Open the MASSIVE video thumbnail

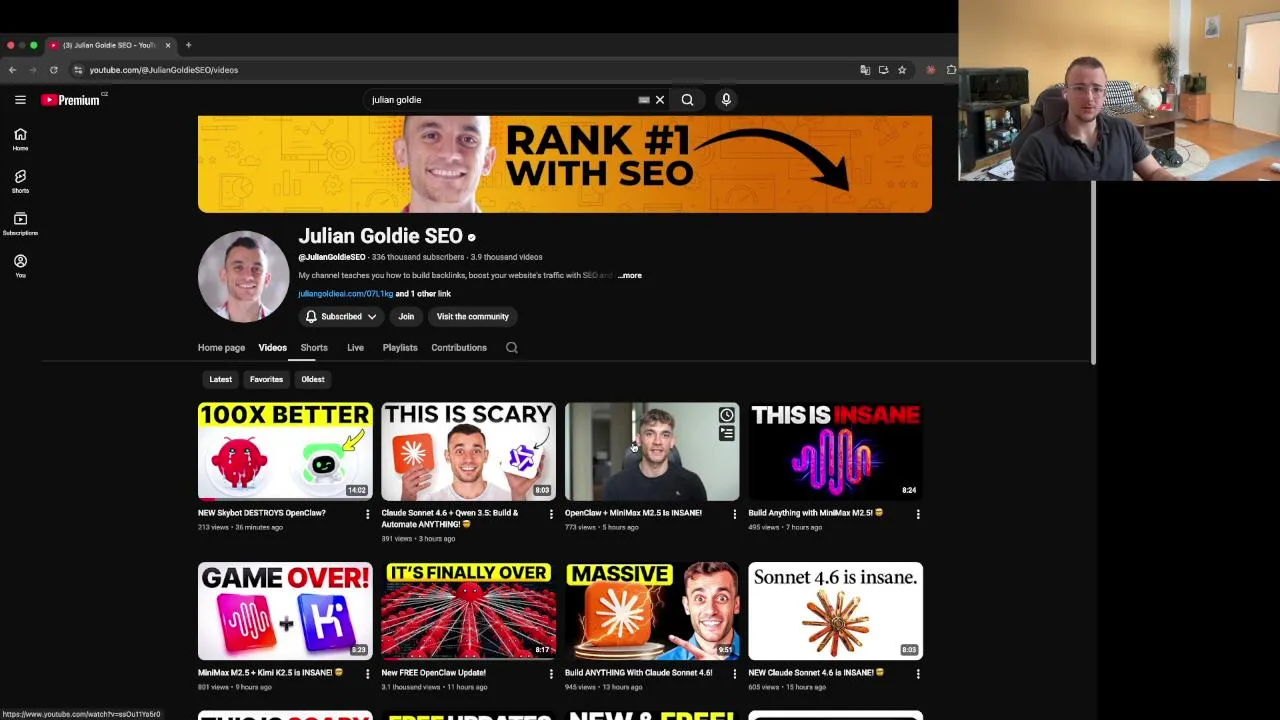(652, 611)
